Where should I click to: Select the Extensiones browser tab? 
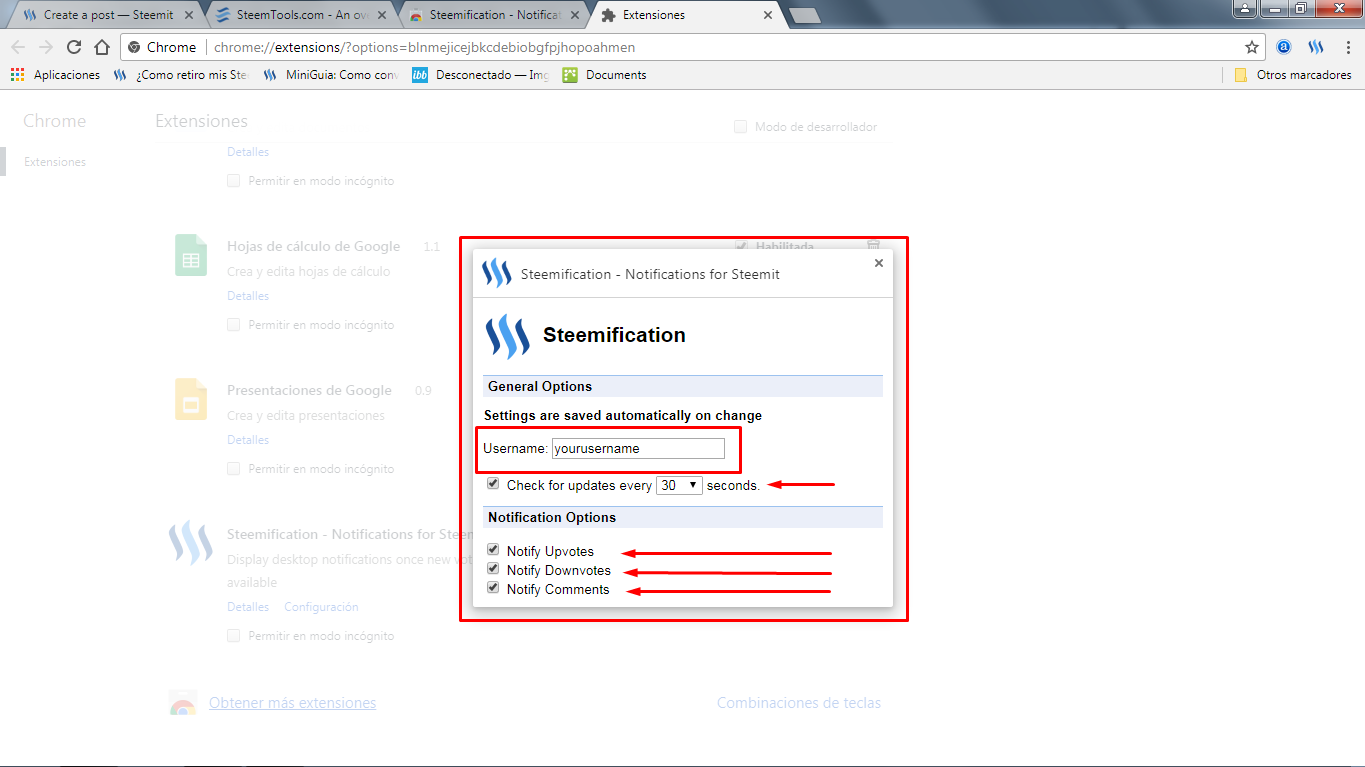click(x=685, y=15)
